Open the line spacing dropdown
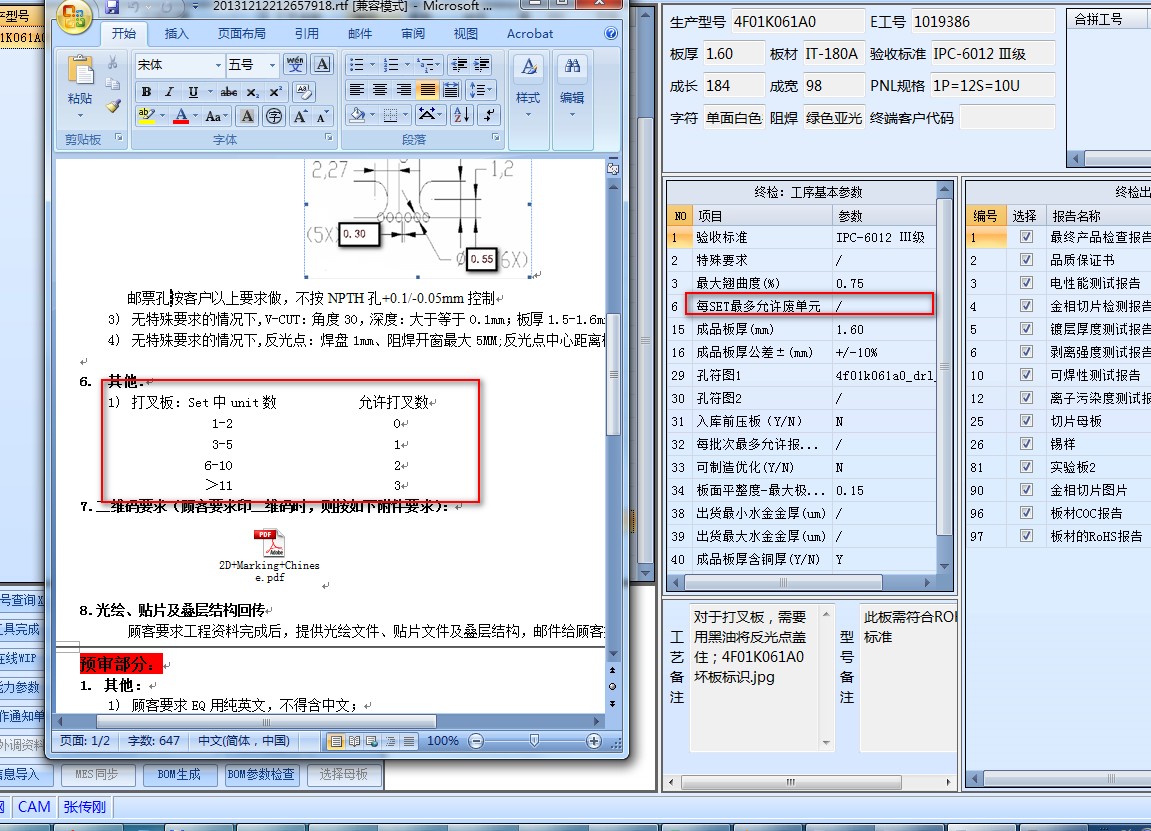 tap(480, 90)
